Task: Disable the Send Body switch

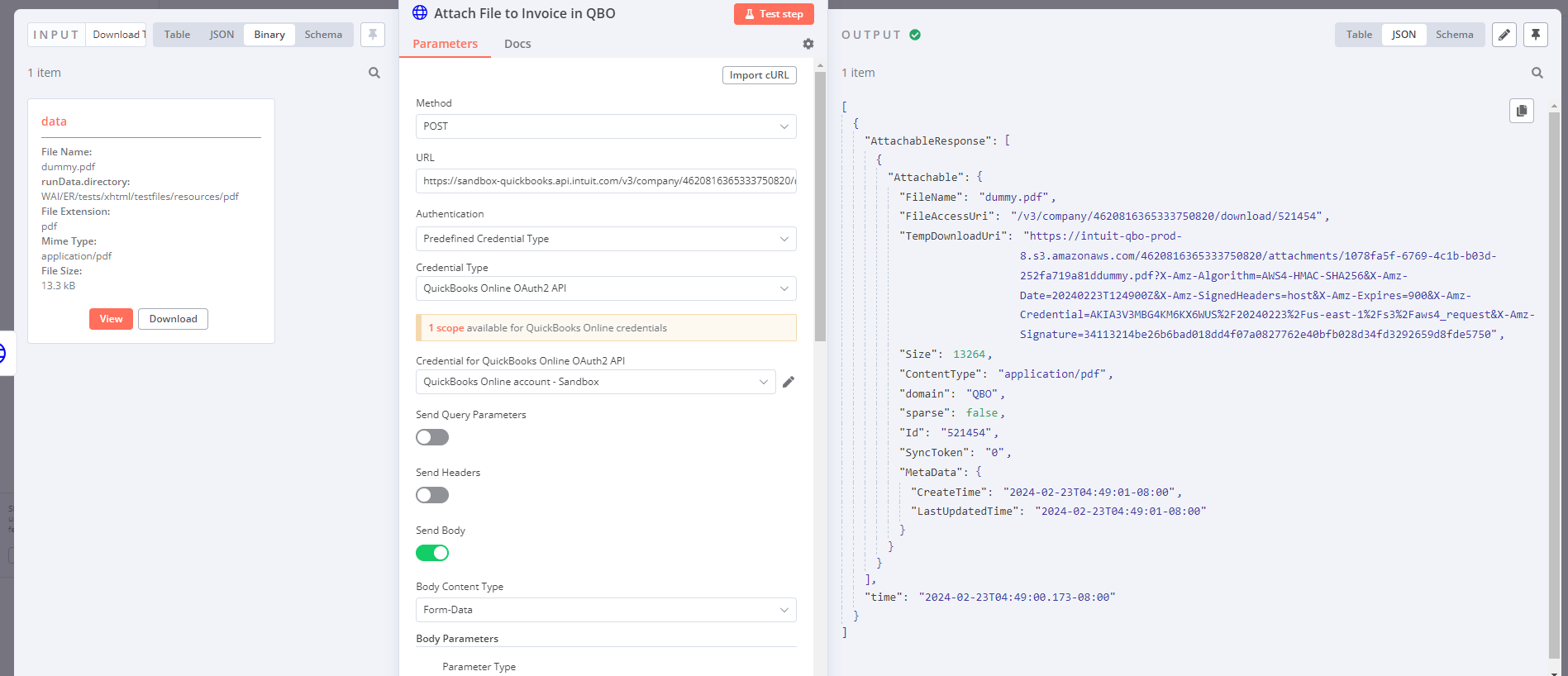Action: [x=432, y=553]
